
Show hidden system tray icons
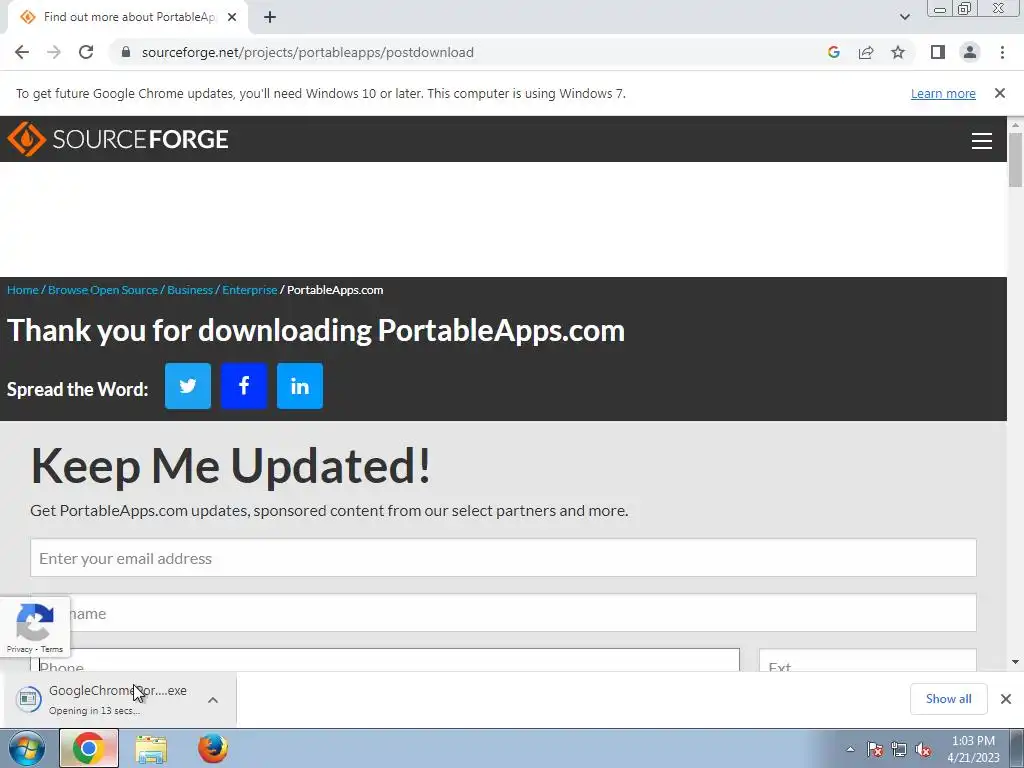click(x=850, y=749)
